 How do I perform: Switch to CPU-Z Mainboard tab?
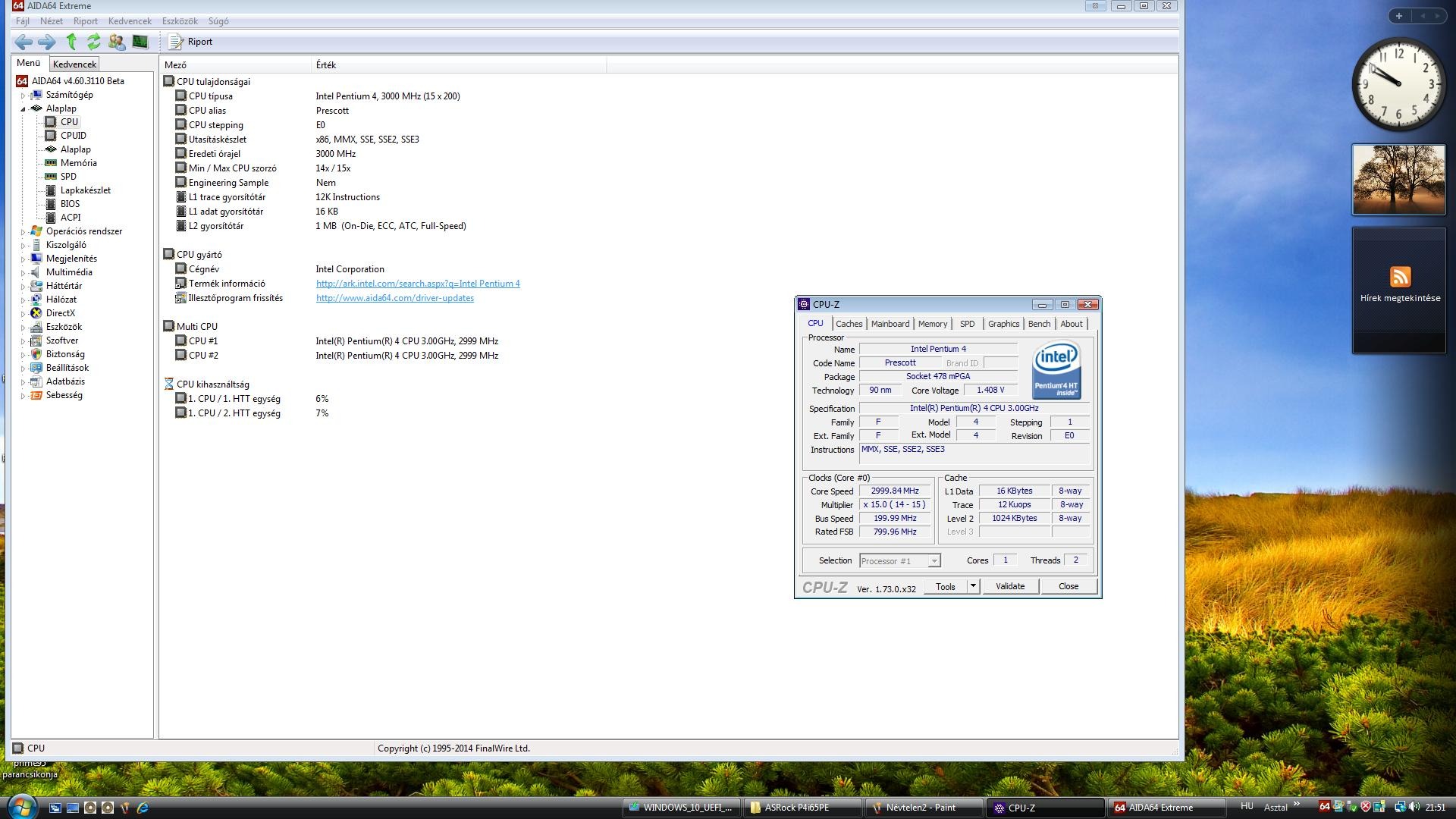coord(890,324)
